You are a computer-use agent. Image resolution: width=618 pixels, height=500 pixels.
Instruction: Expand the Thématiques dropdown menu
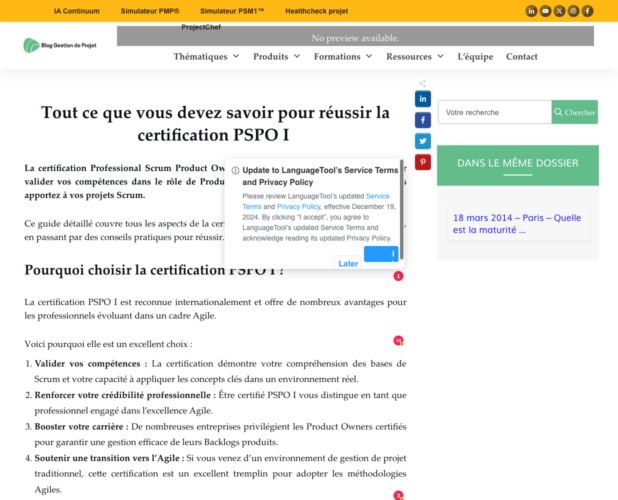(206, 57)
